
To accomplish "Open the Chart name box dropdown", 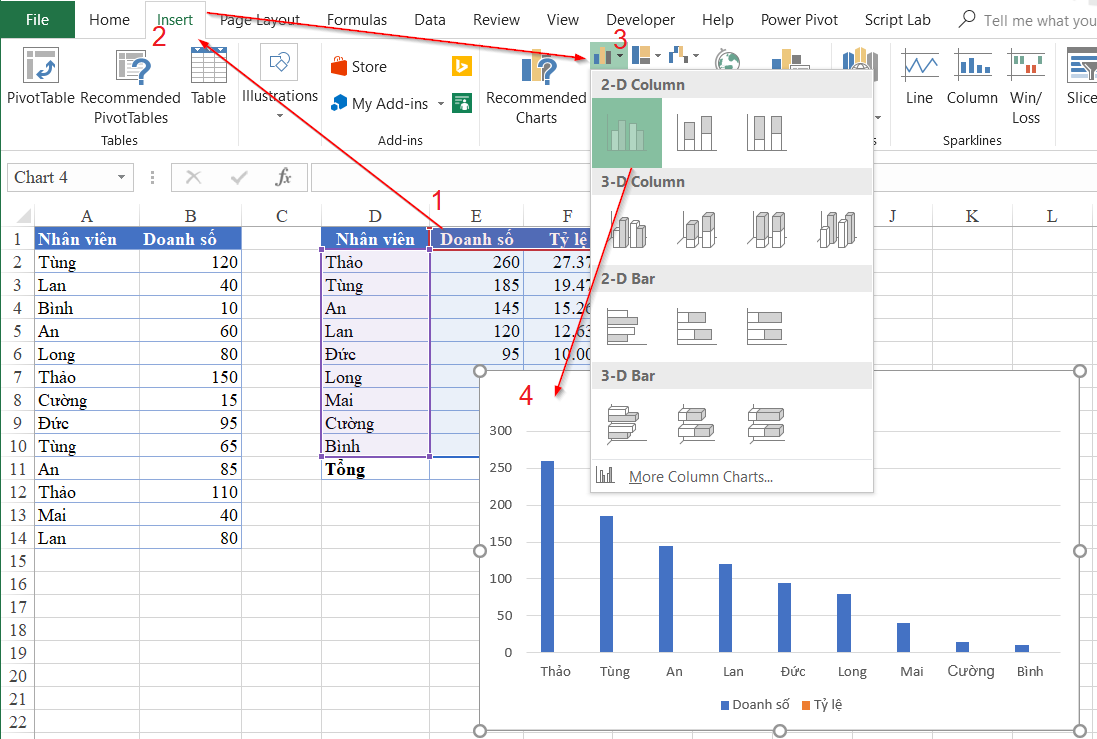I will (x=122, y=177).
